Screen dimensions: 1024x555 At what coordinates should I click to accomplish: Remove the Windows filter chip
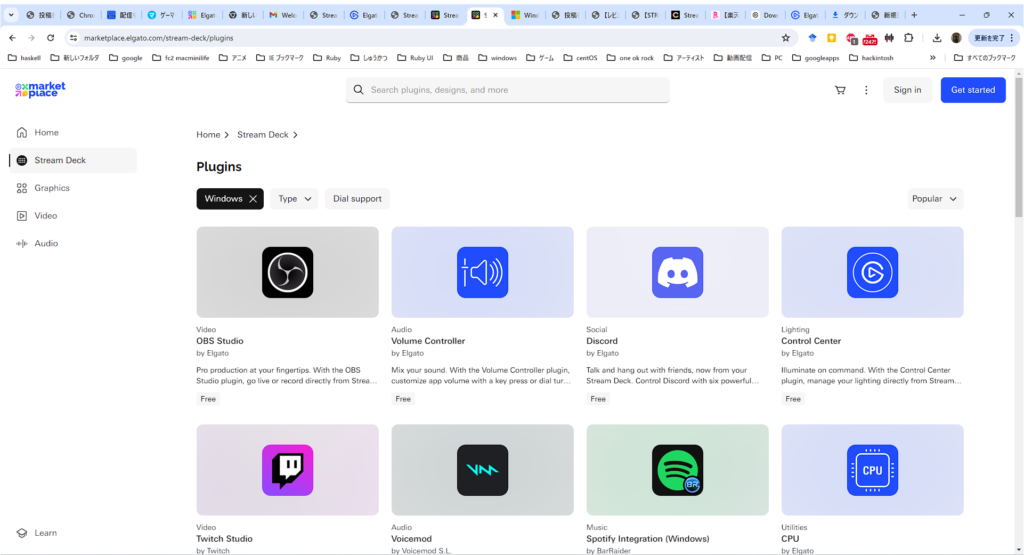click(253, 198)
